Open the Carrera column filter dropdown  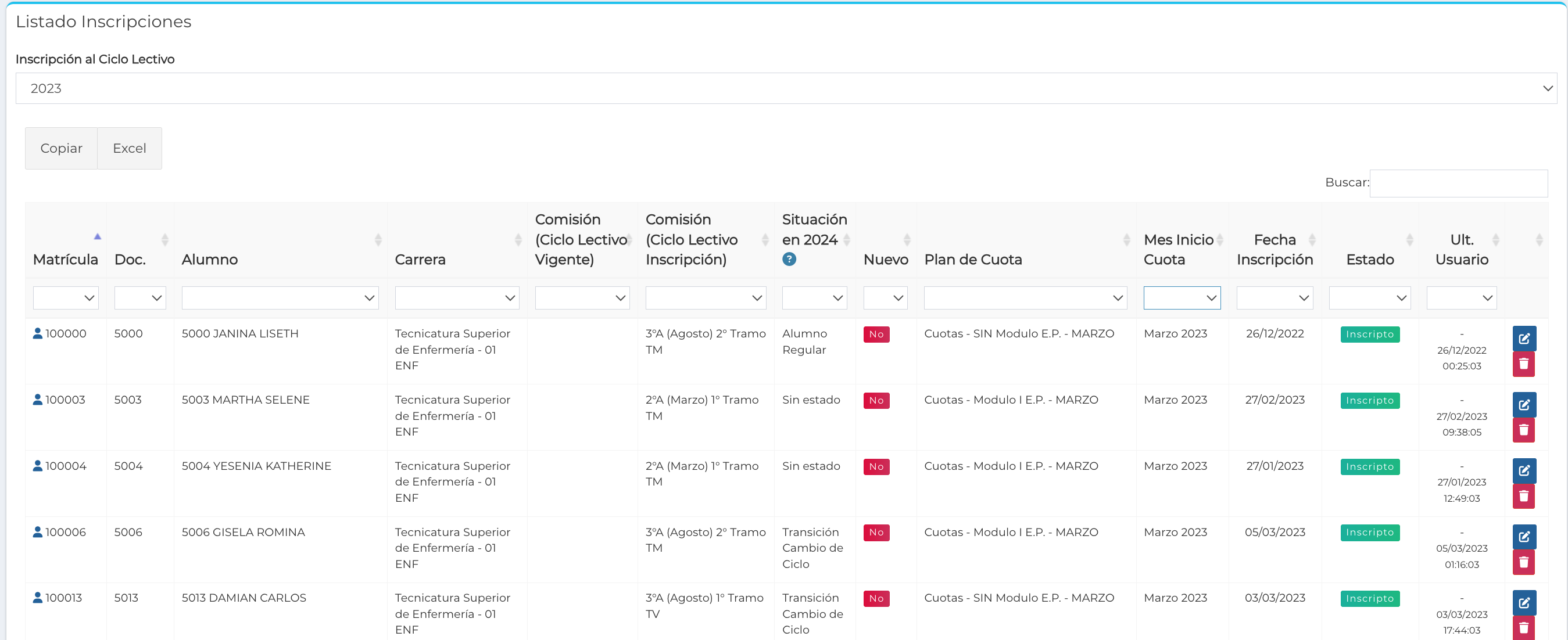[457, 297]
